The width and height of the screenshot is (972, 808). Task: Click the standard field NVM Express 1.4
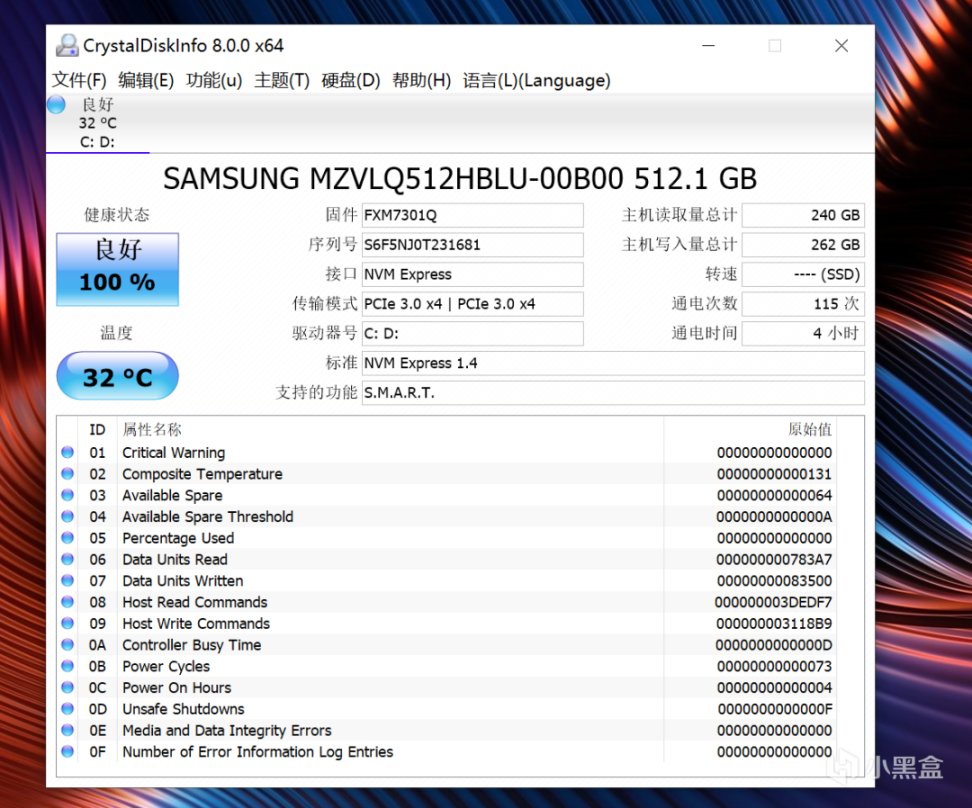(x=613, y=363)
